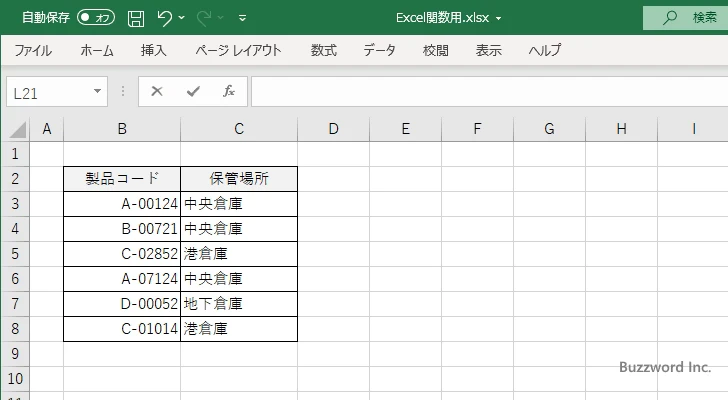The height and width of the screenshot is (400, 728).
Task: Select column C header
Action: click(239, 129)
